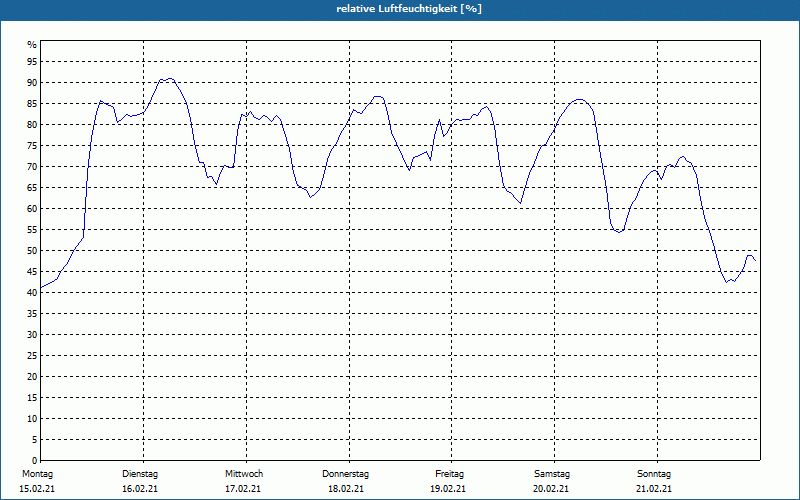Click the date label 21.02.21
The height and width of the screenshot is (500, 800).
[x=654, y=489]
